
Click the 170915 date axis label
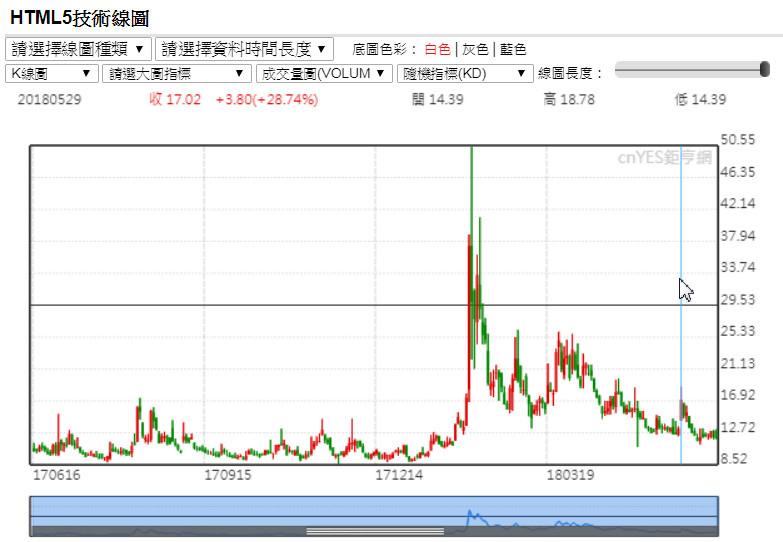[228, 475]
